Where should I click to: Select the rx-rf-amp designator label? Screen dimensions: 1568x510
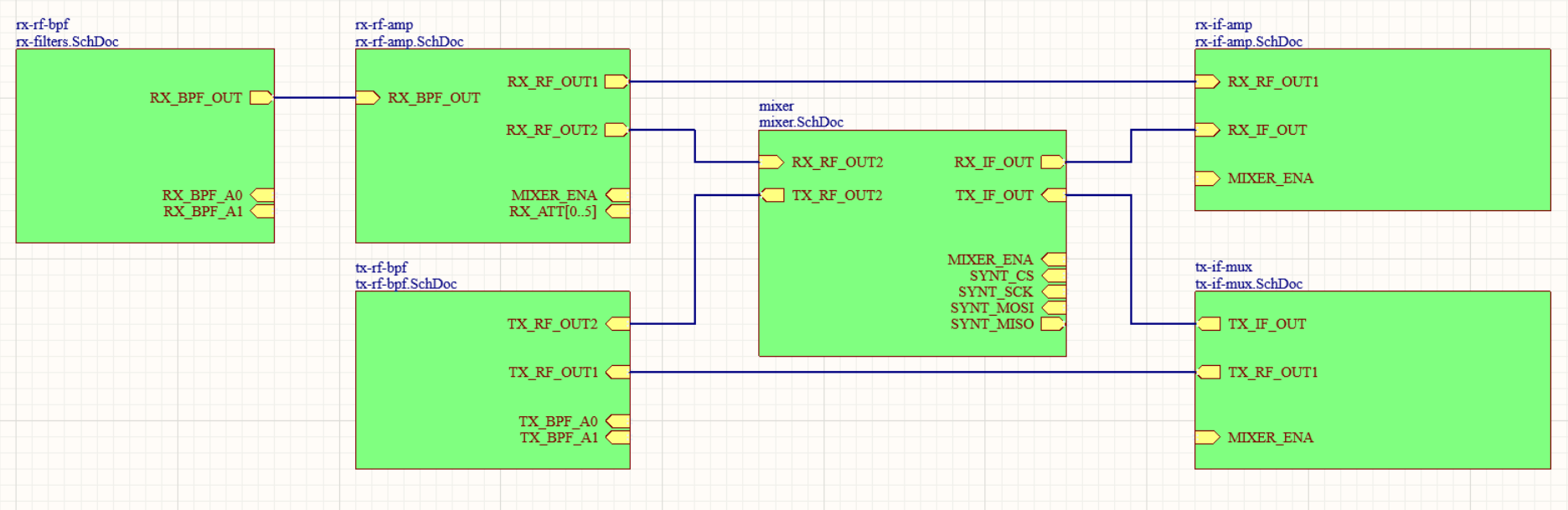(x=384, y=25)
